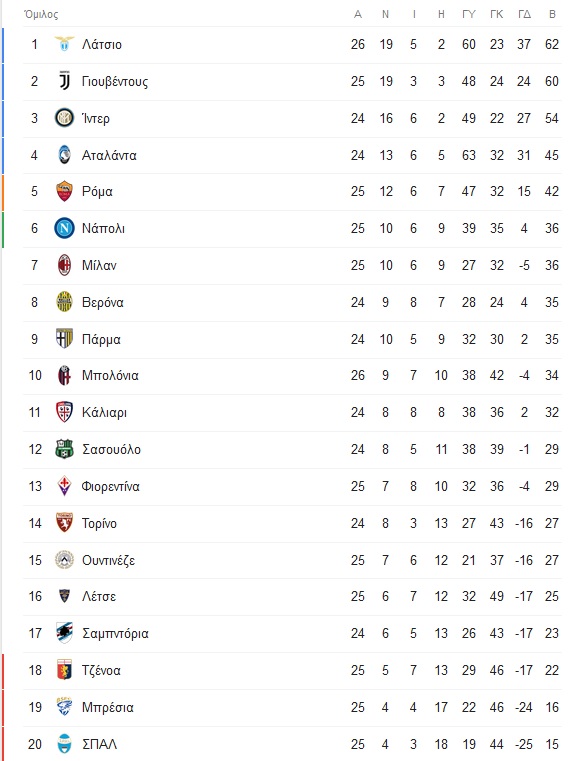Click the ΓΔ goal difference header
The width and height of the screenshot is (570, 761).
pos(524,14)
